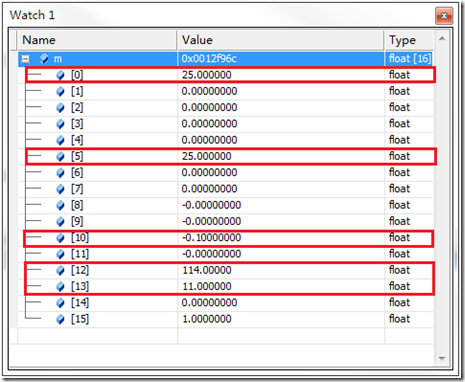The image size is (465, 382).
Task: Click the cube icon for element [3]
Action: (x=60, y=124)
